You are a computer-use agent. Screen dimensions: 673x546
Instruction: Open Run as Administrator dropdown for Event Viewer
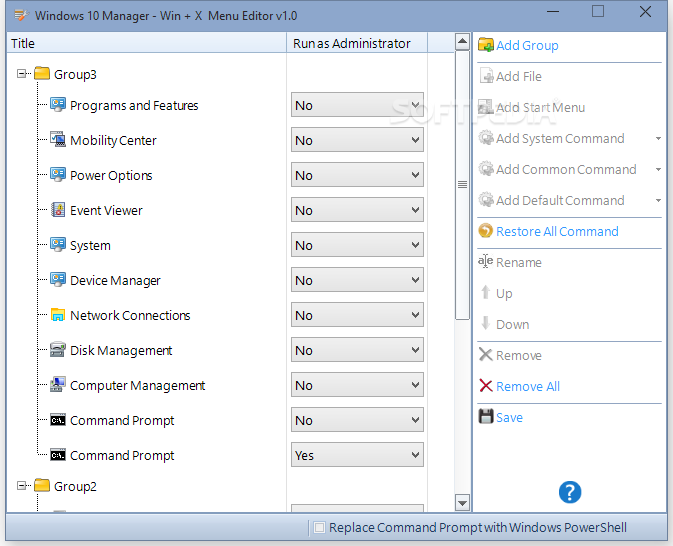coord(357,210)
